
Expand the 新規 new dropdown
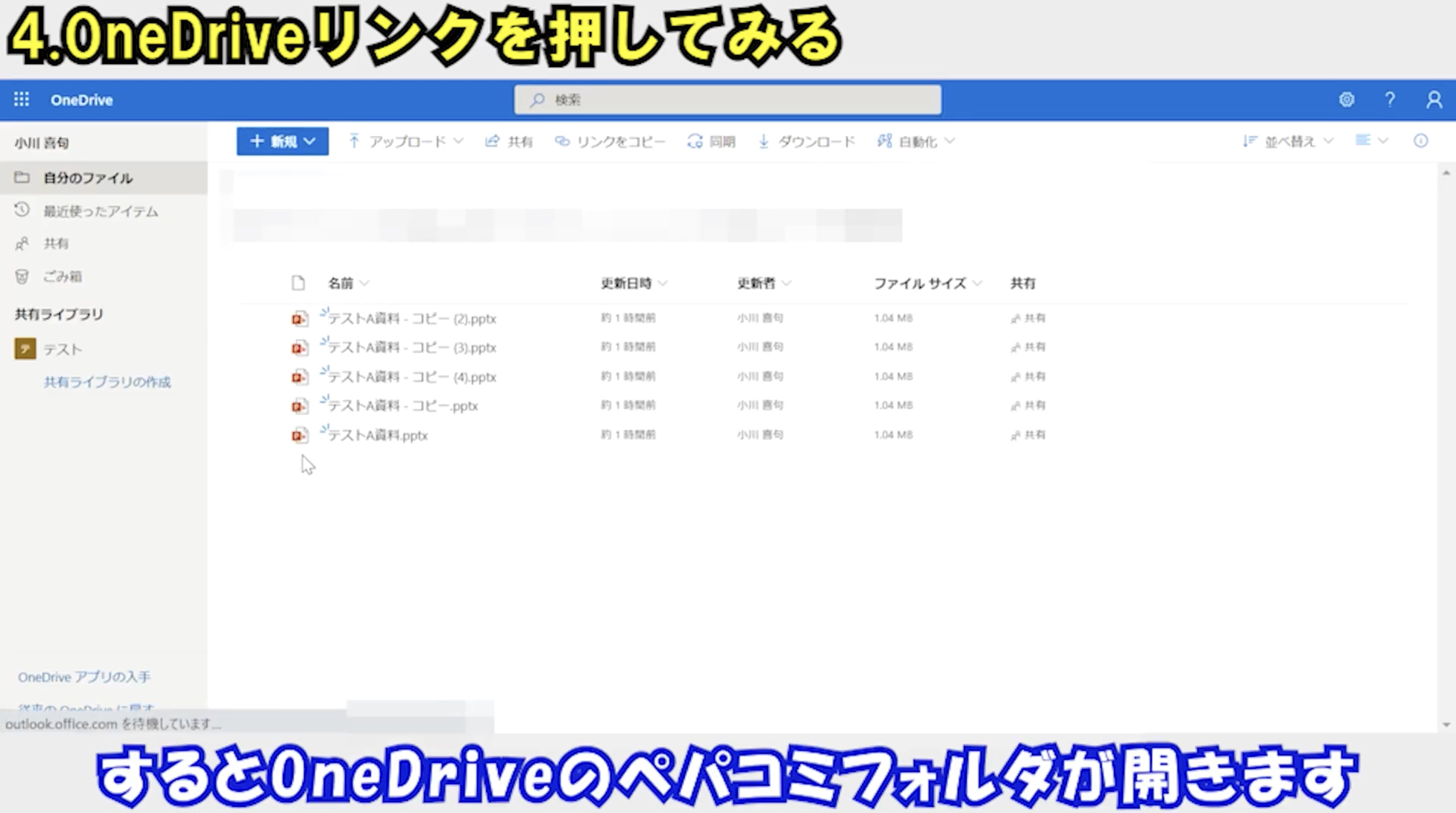coord(282,141)
